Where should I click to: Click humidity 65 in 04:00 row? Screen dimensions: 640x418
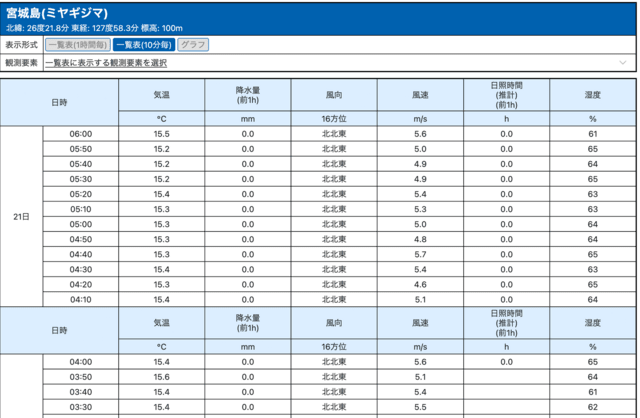[x=593, y=362]
